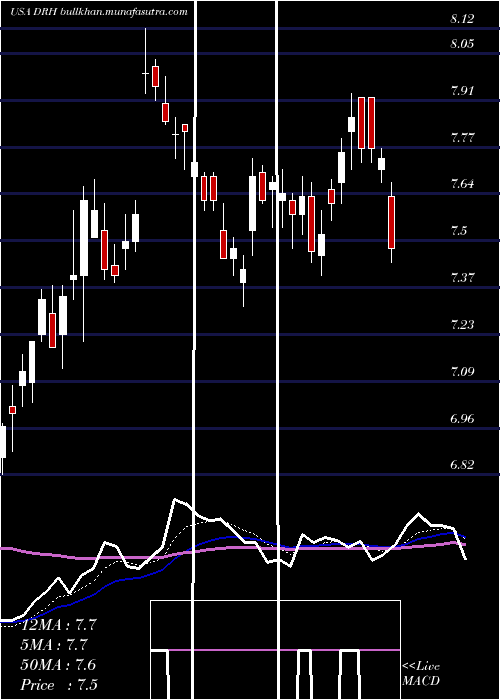Image resolution: width=500 pixels, height=700 pixels.
Task: Click the highest doji candle near 8.12
Action: point(146,73)
